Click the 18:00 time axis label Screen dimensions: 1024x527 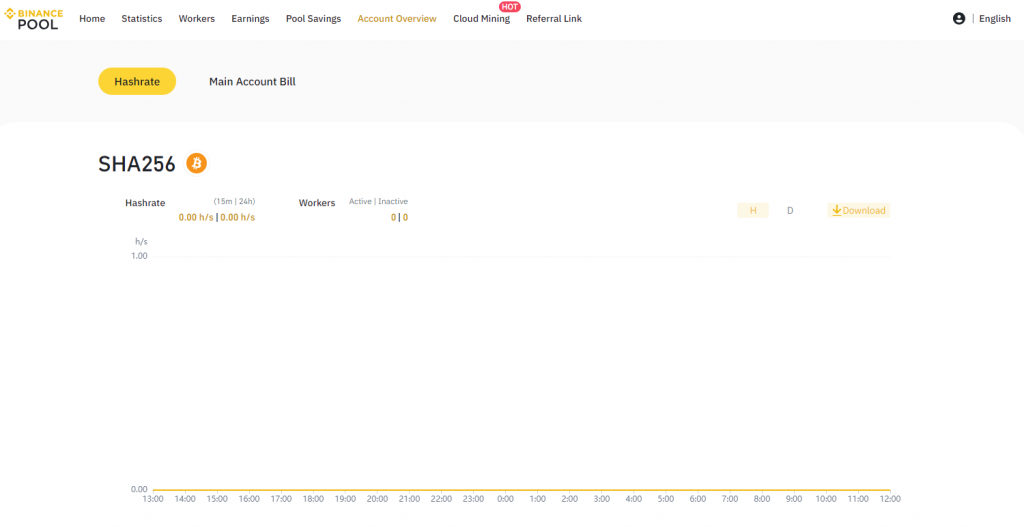[313, 499]
